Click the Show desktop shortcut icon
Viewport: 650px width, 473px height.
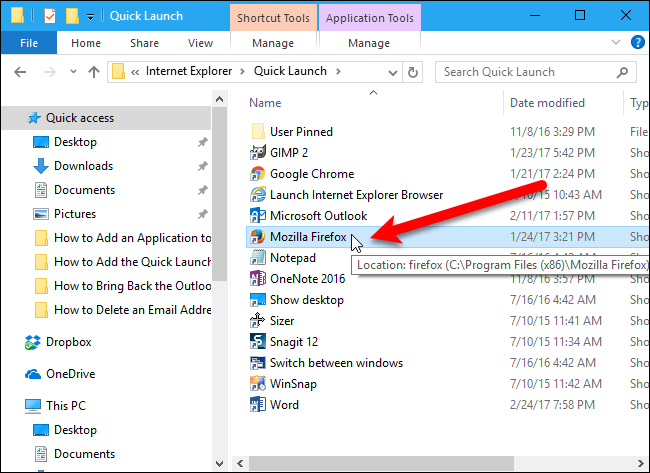tap(257, 300)
